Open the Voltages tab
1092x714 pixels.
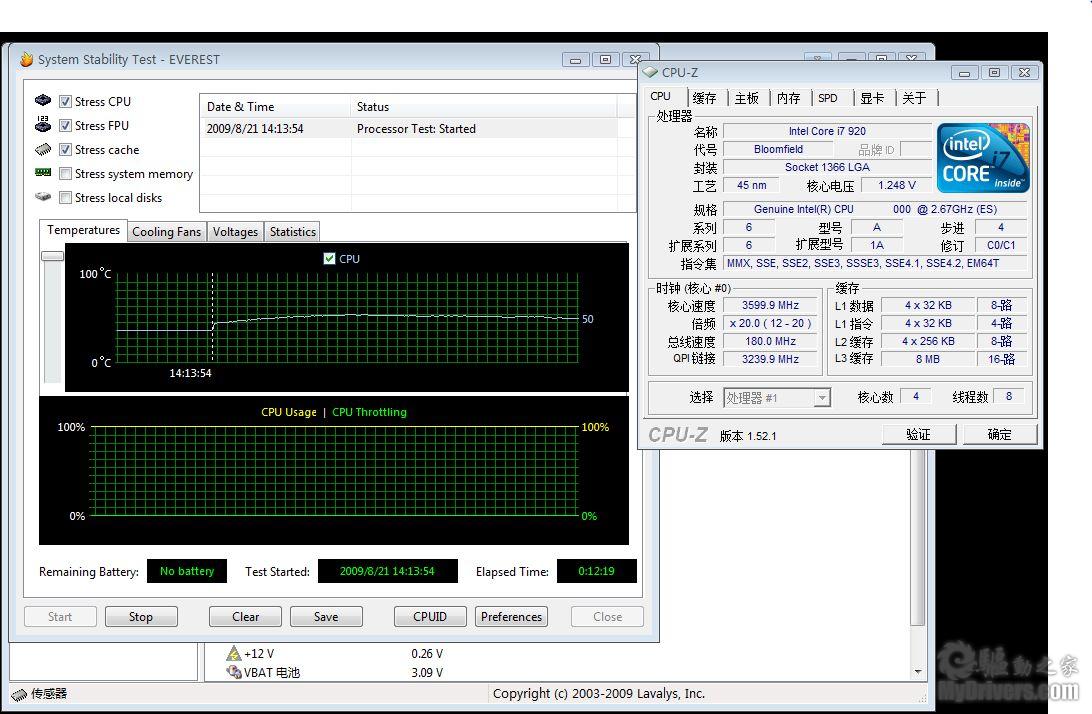coord(235,232)
